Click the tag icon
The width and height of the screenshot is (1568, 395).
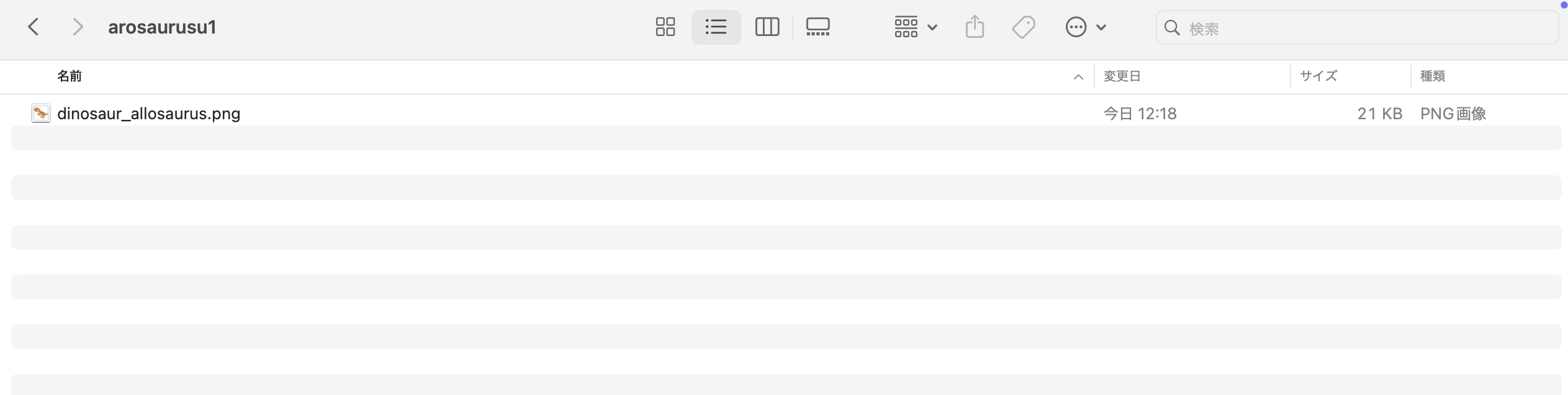[1023, 27]
